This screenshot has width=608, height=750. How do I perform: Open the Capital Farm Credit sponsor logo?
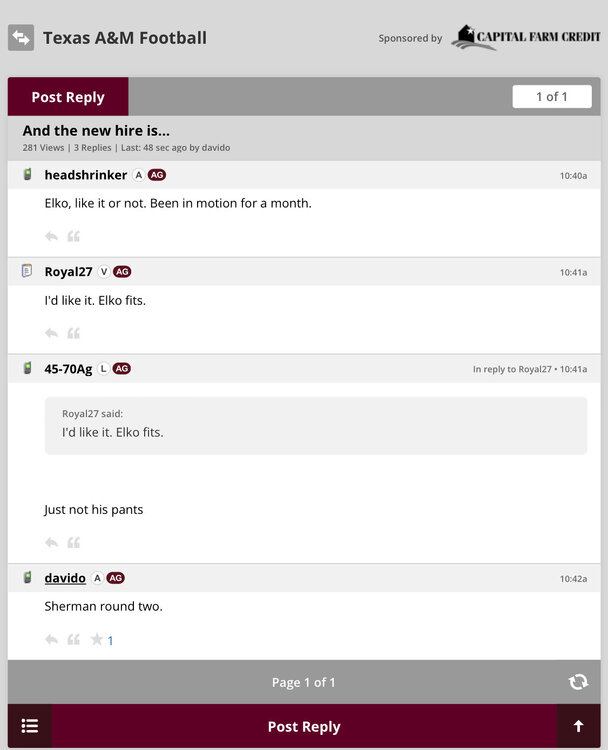(x=525, y=38)
